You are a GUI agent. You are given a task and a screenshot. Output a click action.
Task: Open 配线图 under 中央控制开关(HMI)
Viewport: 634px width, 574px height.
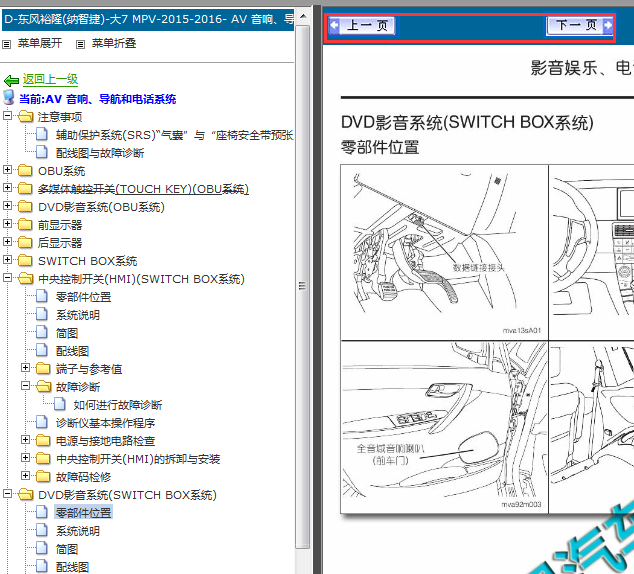coord(72,351)
